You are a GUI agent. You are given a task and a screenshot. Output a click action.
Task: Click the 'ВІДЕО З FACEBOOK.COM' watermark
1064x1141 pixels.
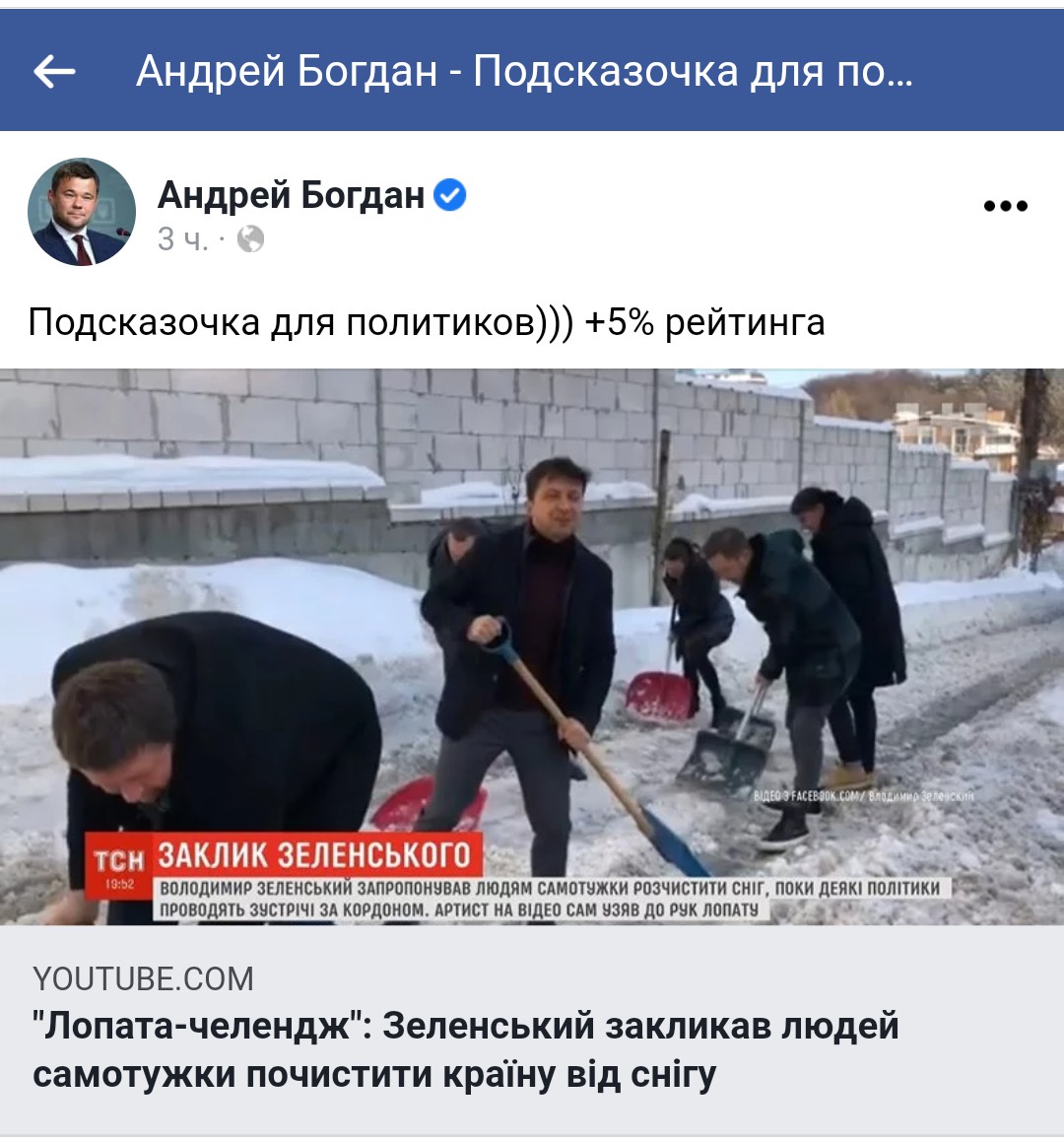[863, 795]
